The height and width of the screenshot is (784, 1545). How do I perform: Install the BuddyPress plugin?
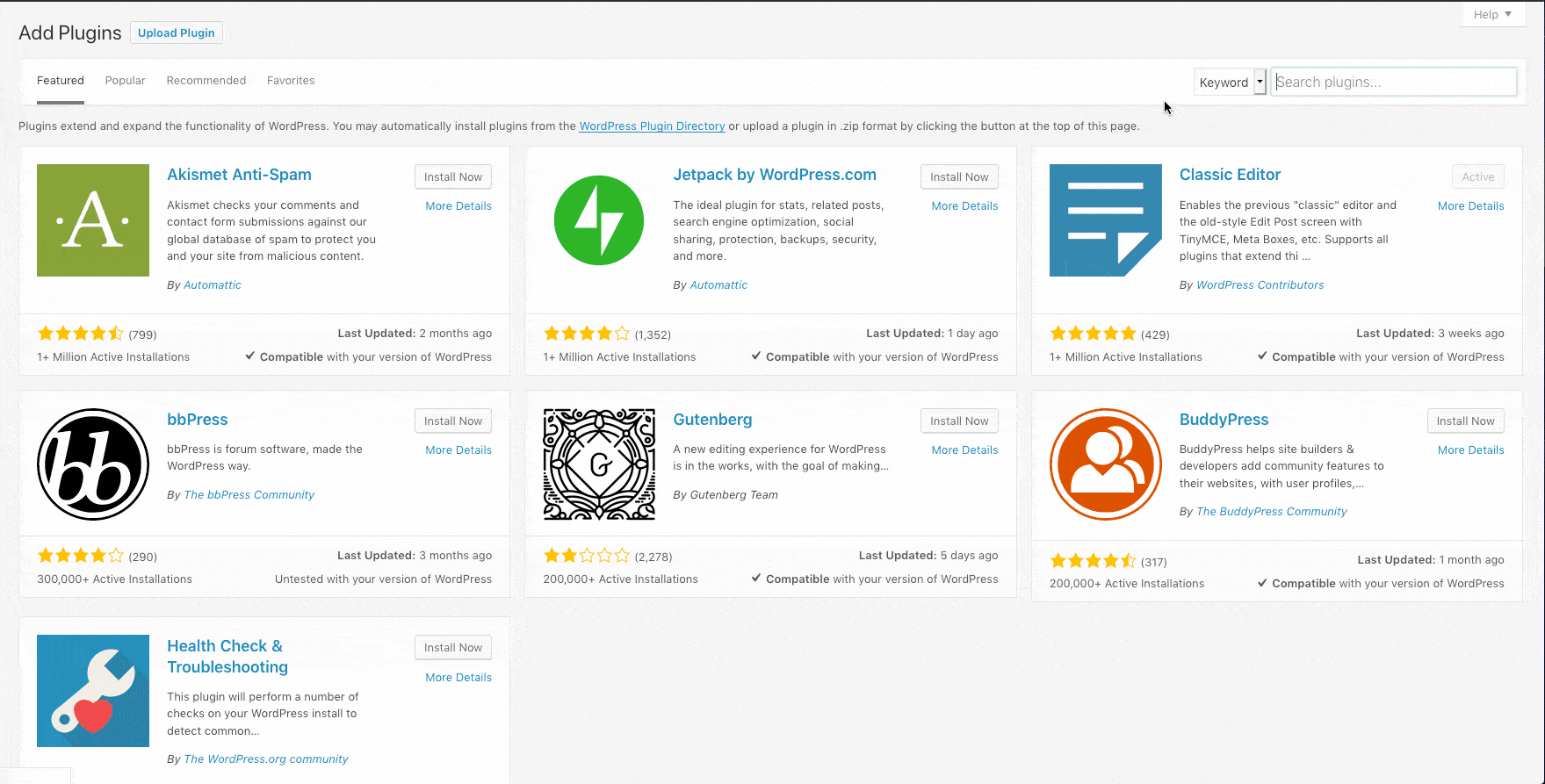[1466, 421]
